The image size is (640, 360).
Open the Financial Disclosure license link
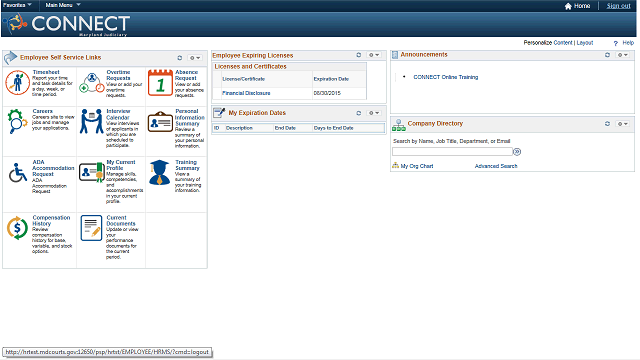click(246, 93)
